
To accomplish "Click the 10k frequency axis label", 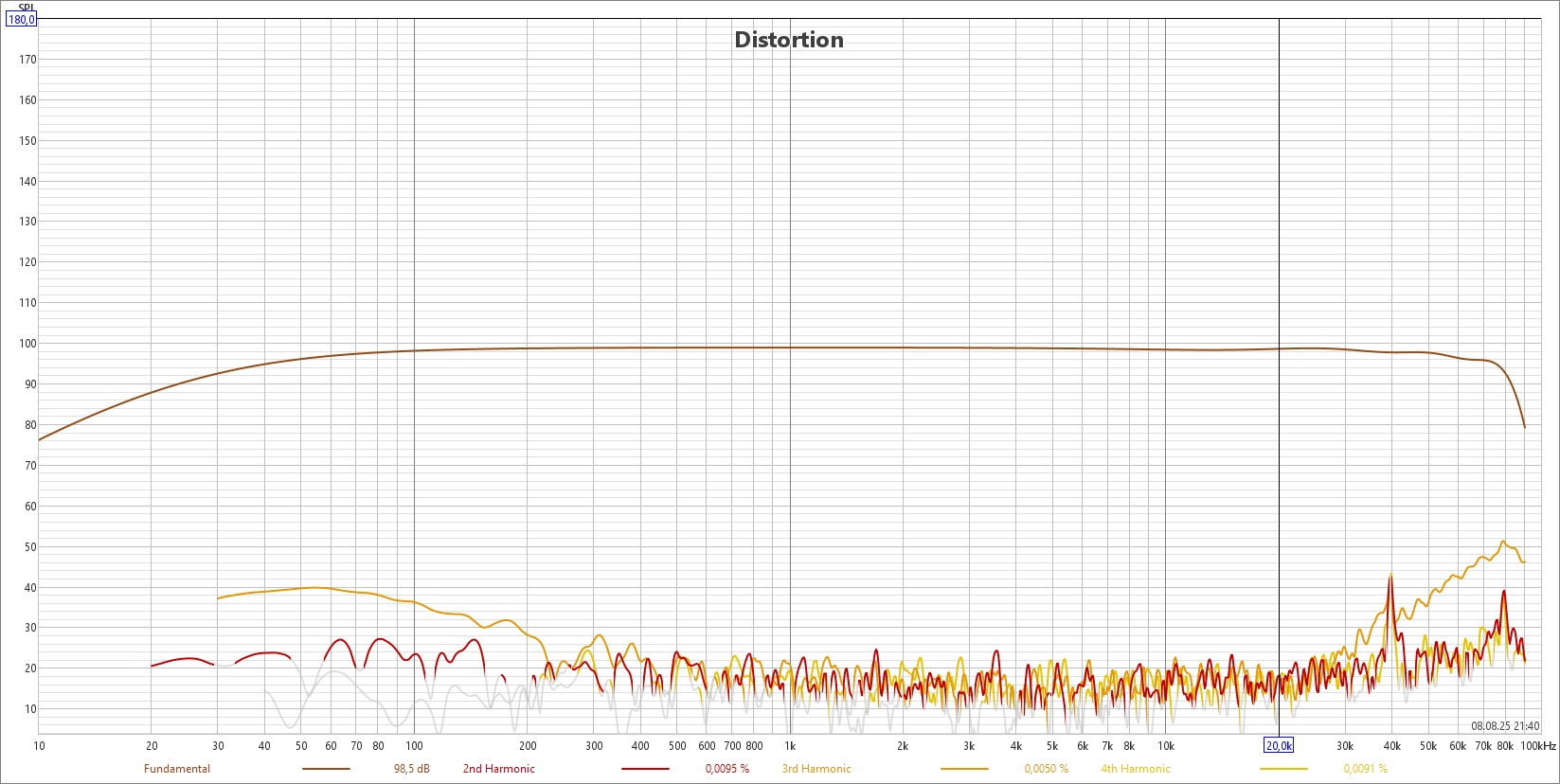I will (x=1166, y=746).
